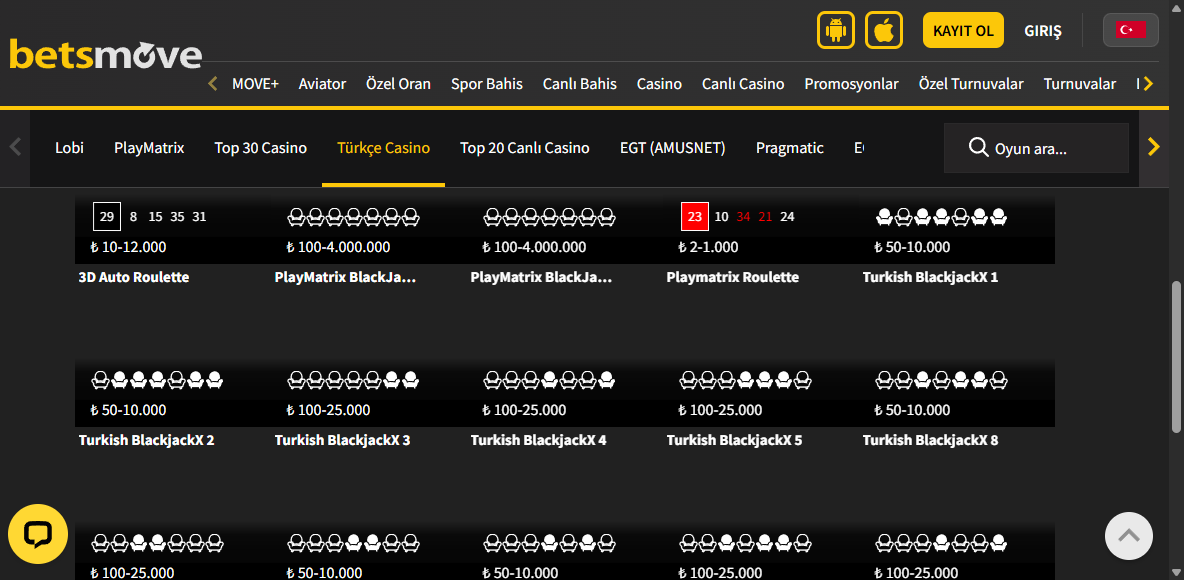This screenshot has width=1184, height=580.
Task: Open the Apple app download icon
Action: (883, 30)
